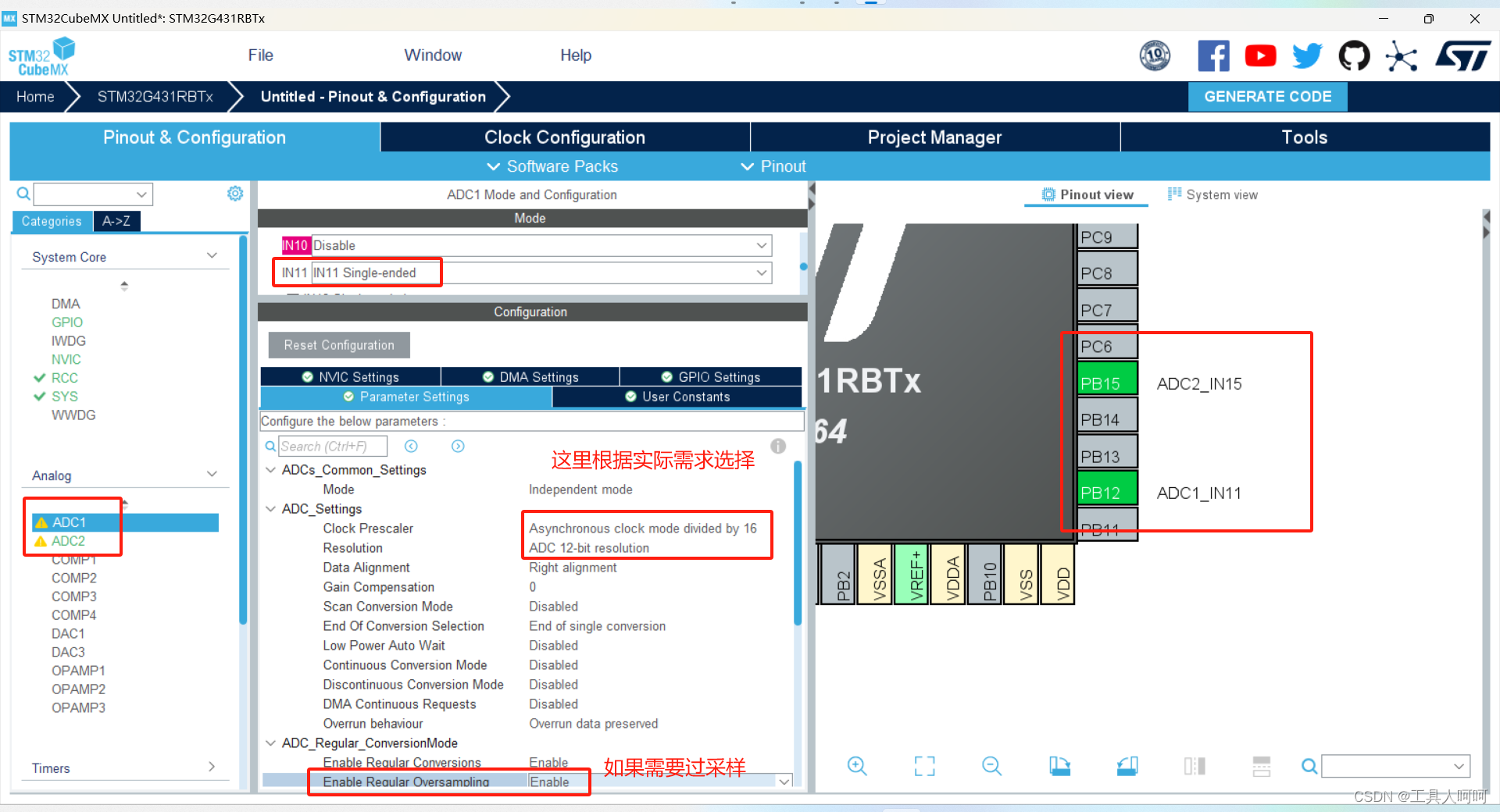
Task: Go to previous parameter search result
Action: [x=411, y=446]
